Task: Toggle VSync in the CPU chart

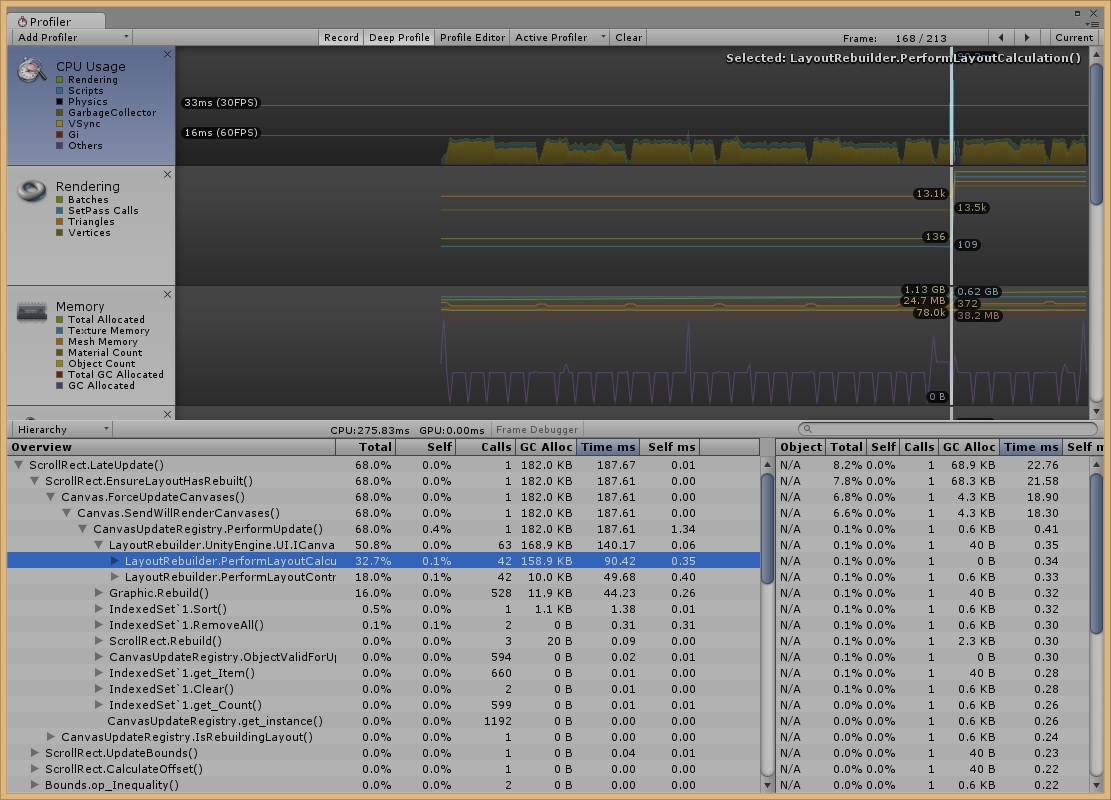Action: point(60,123)
